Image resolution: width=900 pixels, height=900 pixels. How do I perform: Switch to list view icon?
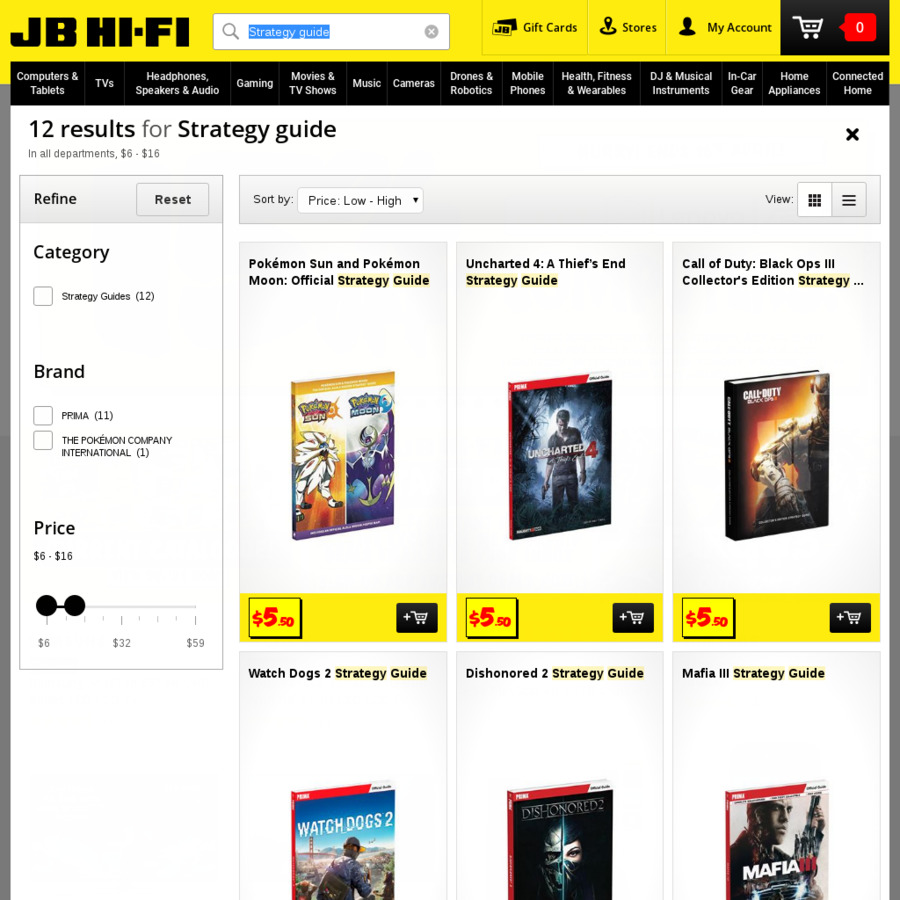point(848,200)
